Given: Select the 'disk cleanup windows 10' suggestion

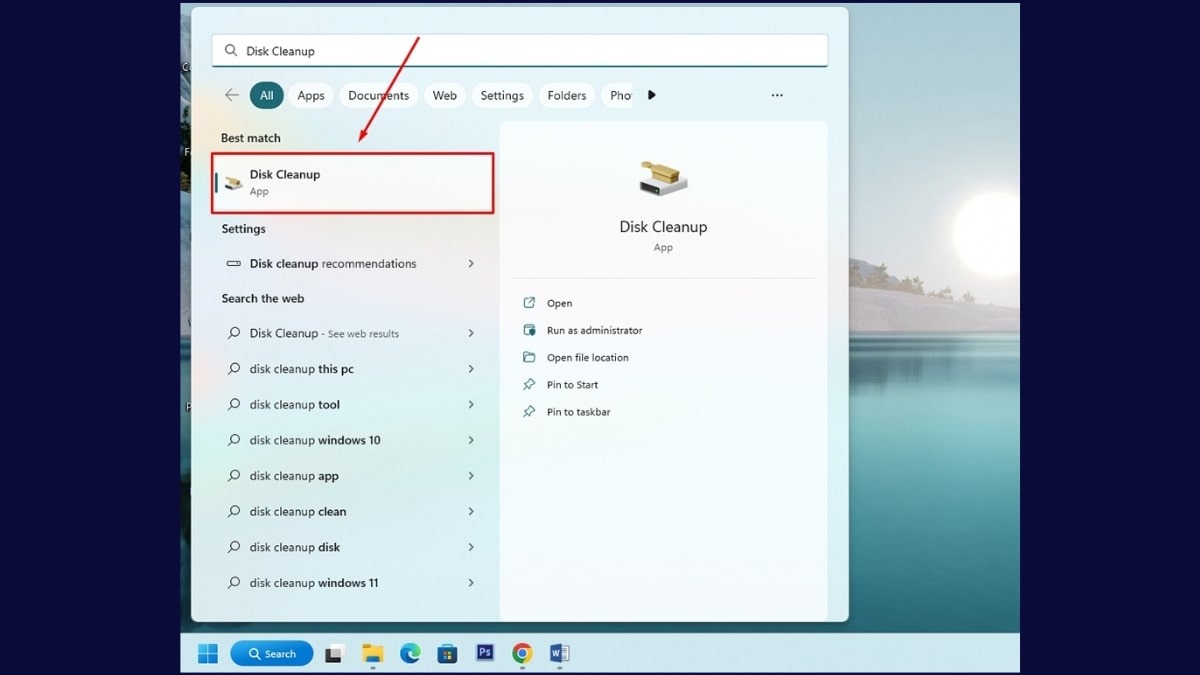Looking at the screenshot, I should tap(351, 440).
